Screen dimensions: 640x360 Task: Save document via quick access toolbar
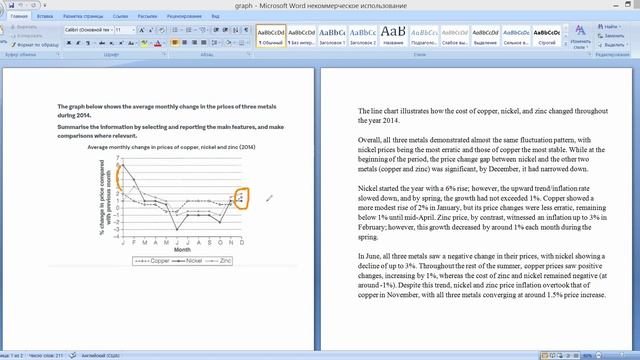click(11, 5)
